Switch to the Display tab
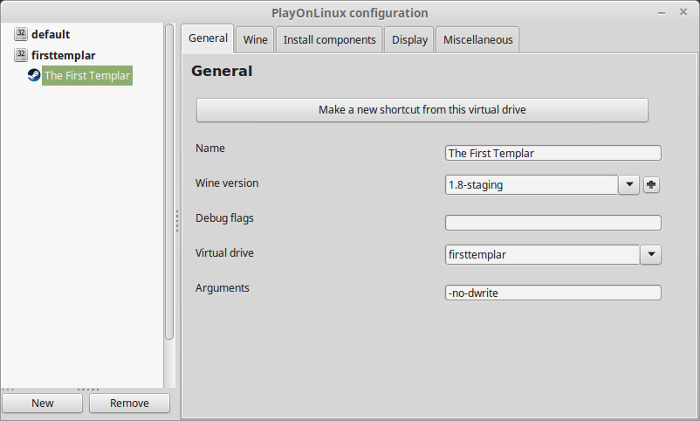700x421 pixels. (409, 40)
